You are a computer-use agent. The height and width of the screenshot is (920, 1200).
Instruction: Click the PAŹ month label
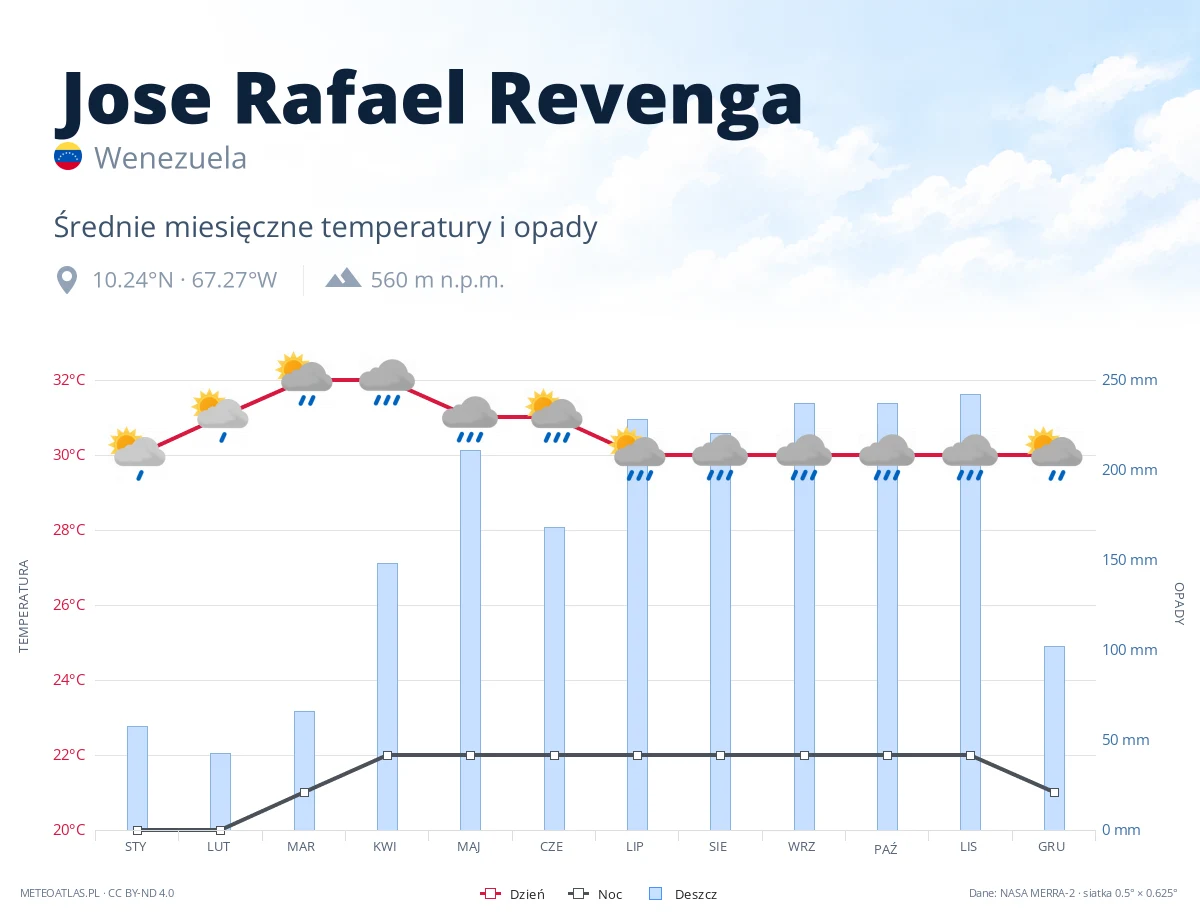[x=887, y=848]
